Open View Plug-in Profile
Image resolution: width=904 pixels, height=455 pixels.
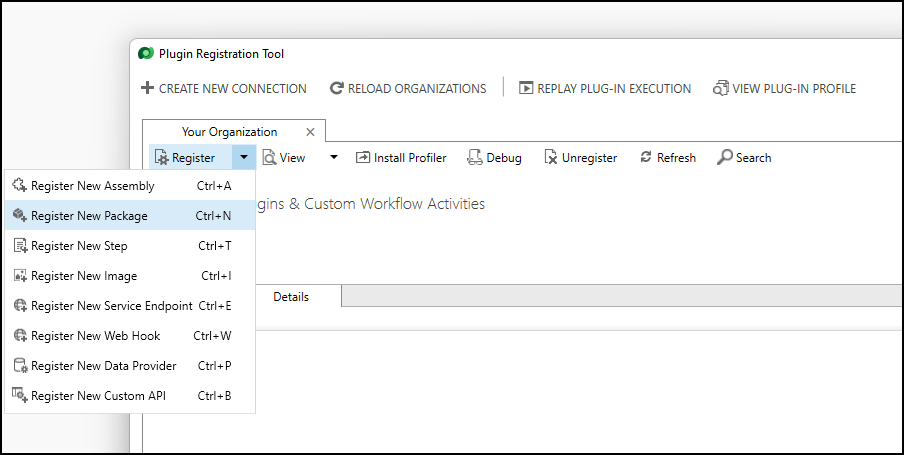point(784,89)
